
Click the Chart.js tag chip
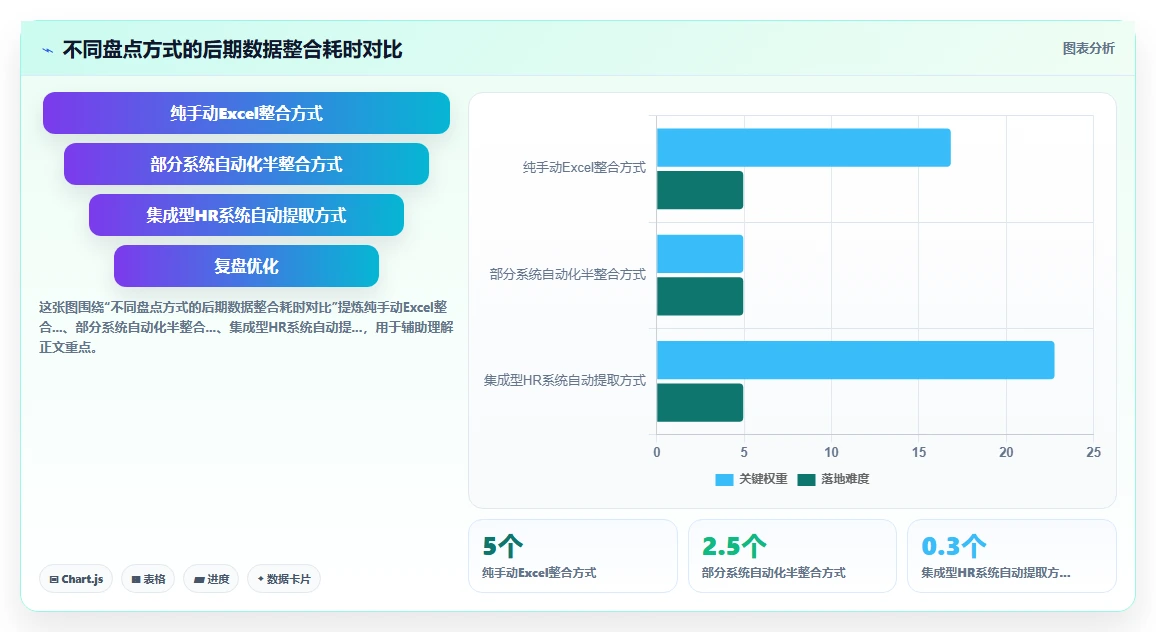point(76,579)
